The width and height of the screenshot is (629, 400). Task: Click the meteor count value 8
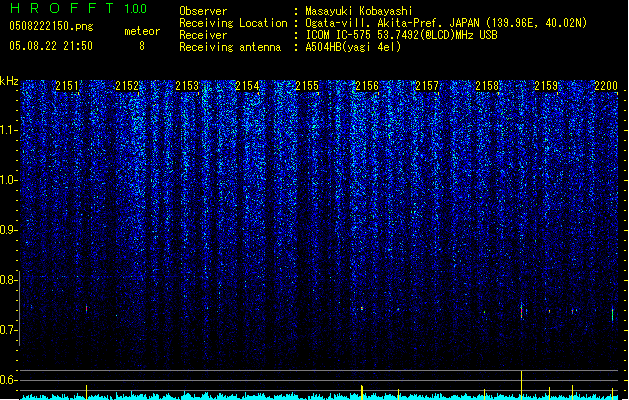[142, 46]
